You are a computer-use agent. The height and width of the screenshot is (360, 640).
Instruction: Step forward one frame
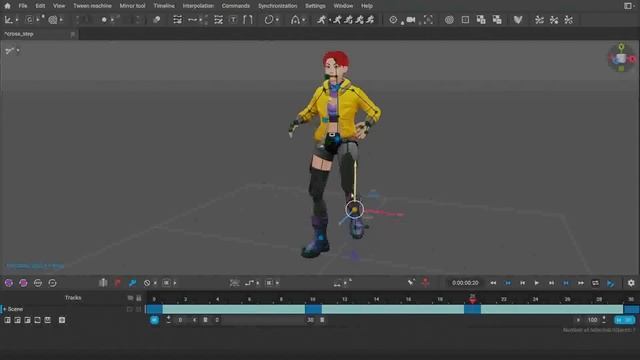coord(551,283)
